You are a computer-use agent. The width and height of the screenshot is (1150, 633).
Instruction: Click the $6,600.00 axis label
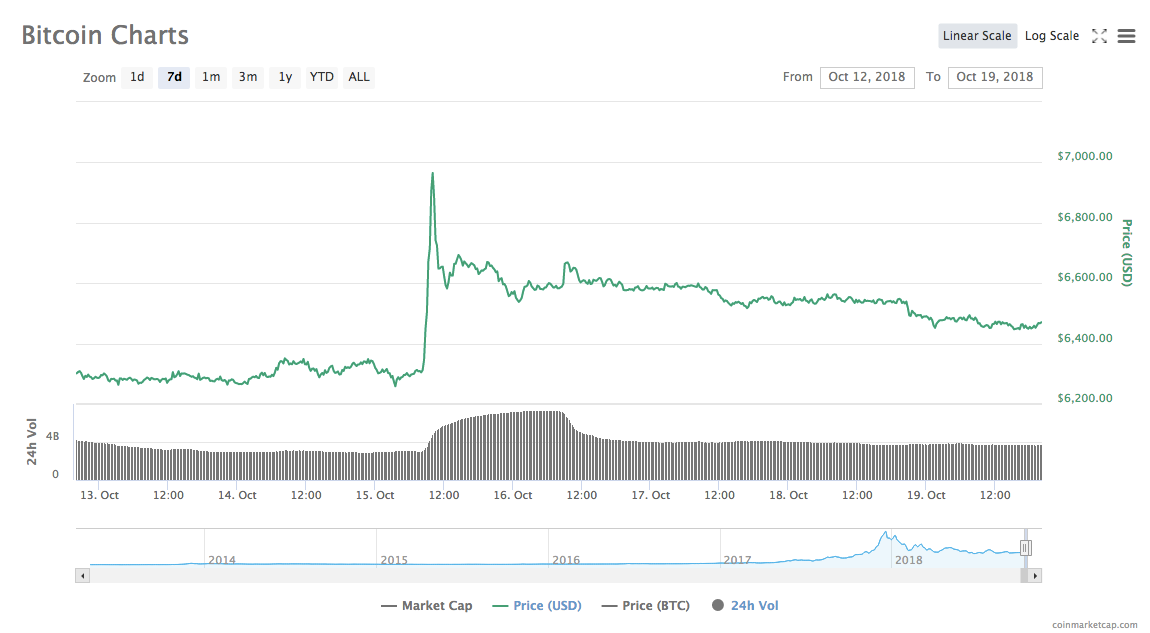pos(1085,277)
